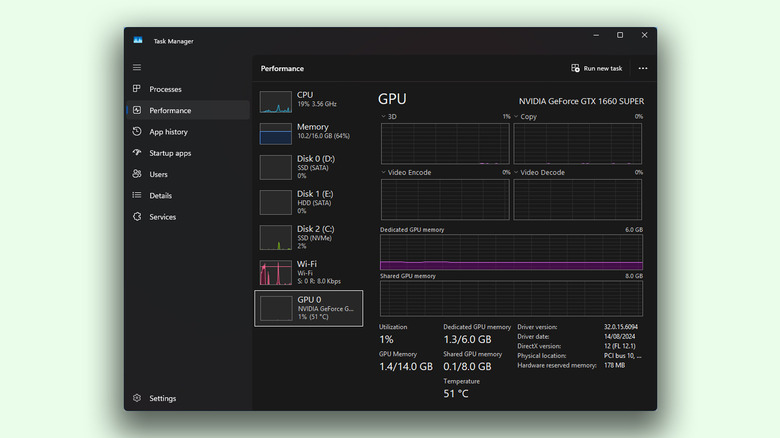View Memory usage in the list
This screenshot has width=780, height=438.
tap(308, 133)
